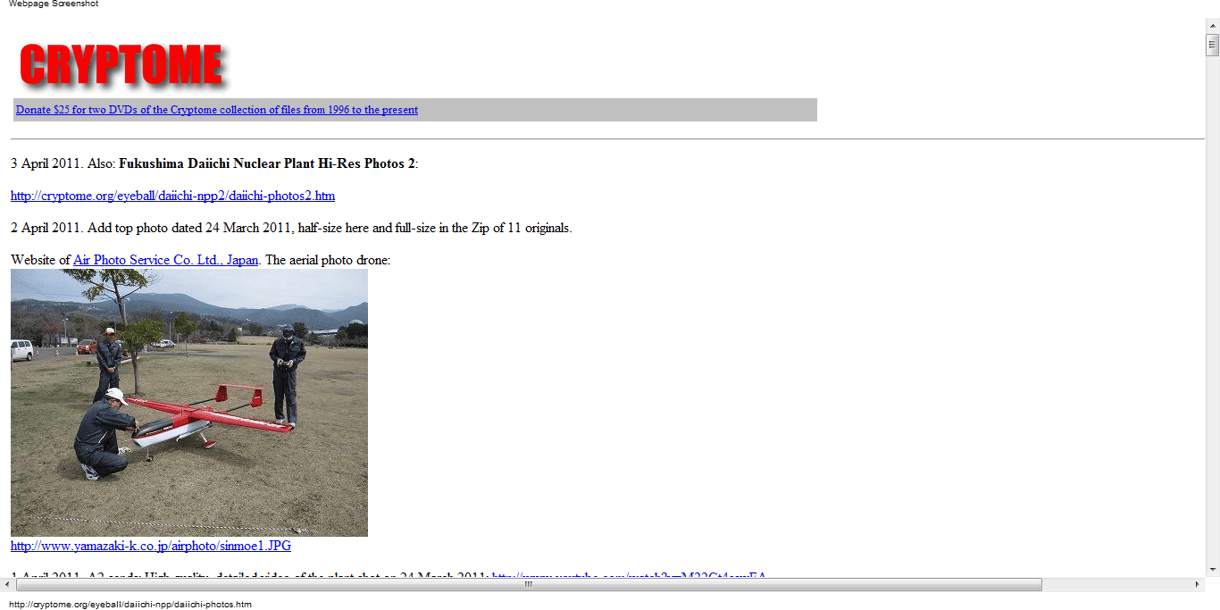Image resolution: width=1220 pixels, height=610 pixels.
Task: Click the page URL text ending in daiichi-photos.htm
Action: (x=130, y=604)
